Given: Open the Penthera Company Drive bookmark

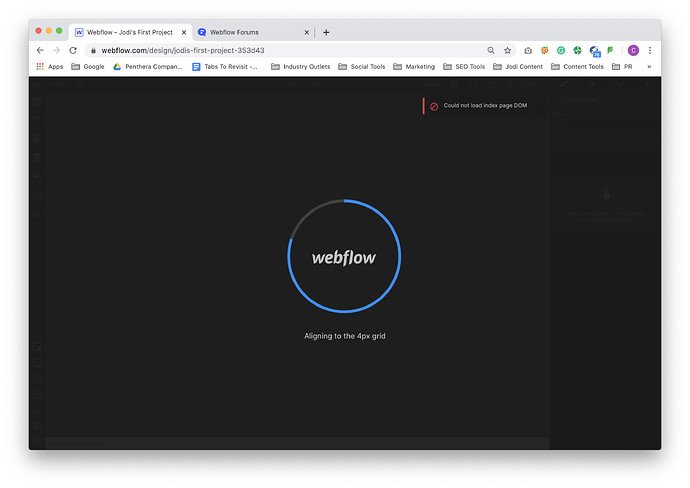Looking at the screenshot, I should tap(148, 66).
